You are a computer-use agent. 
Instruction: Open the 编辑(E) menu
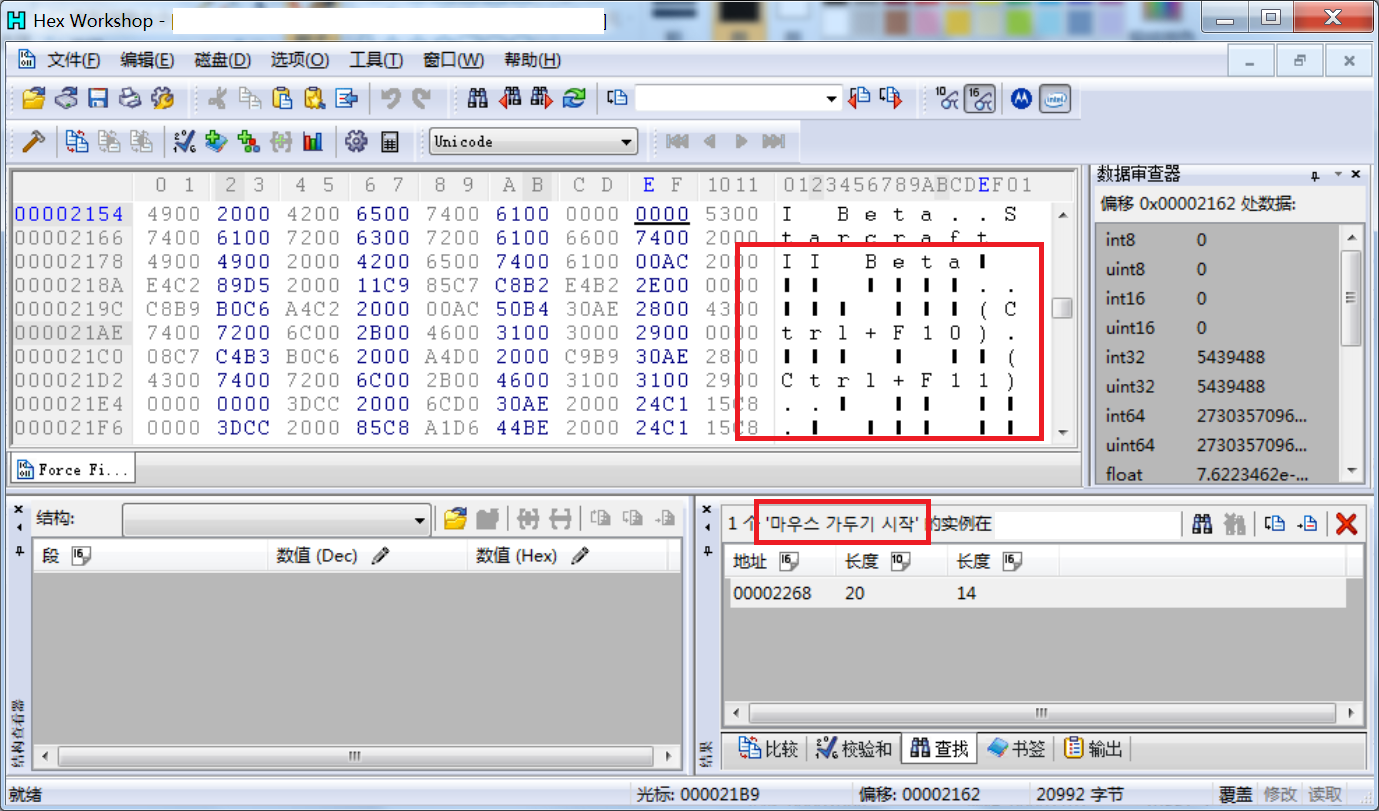(147, 60)
